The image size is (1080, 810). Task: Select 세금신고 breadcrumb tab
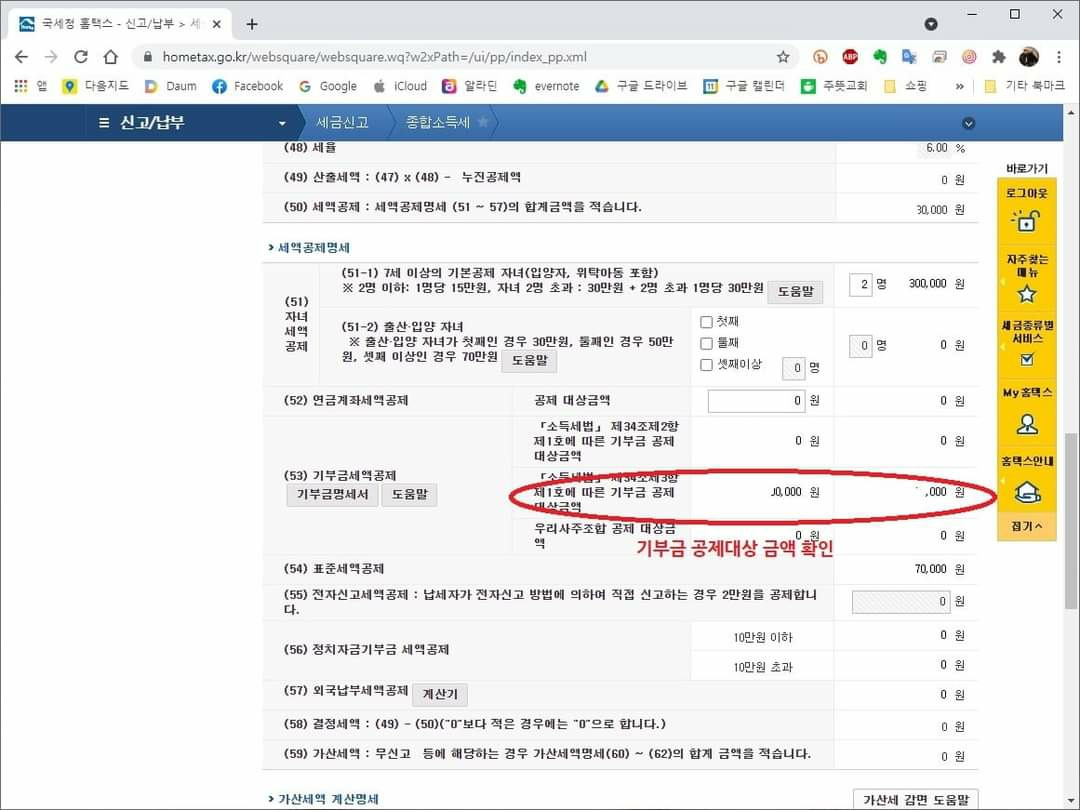coord(342,122)
